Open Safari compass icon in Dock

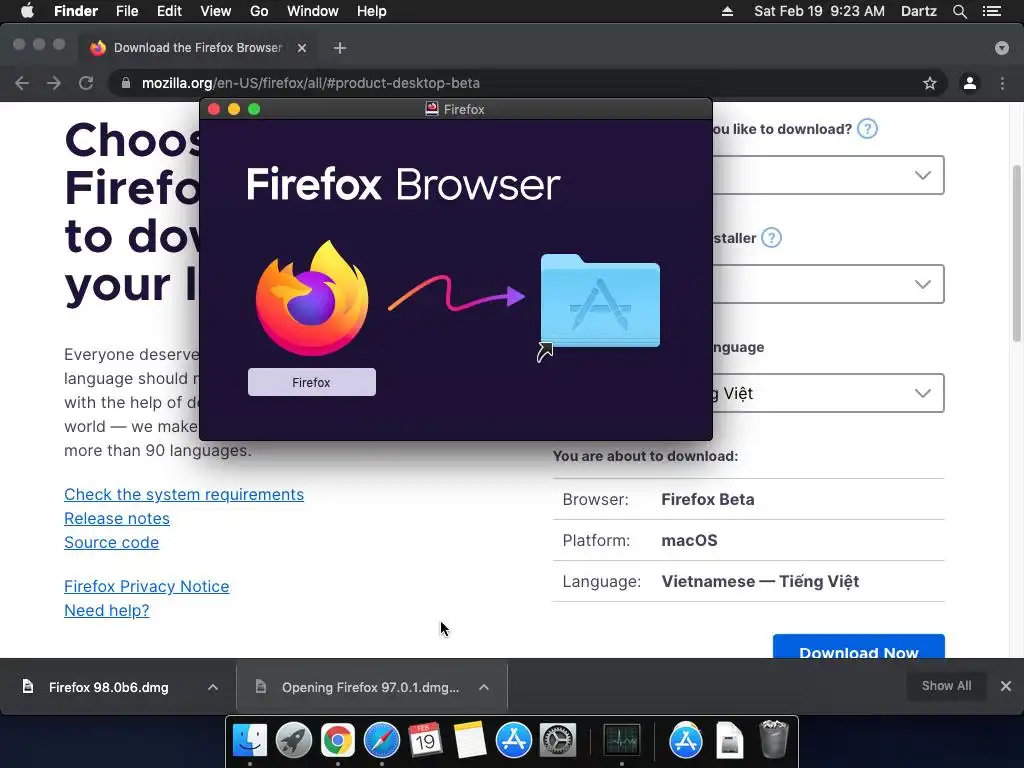382,741
